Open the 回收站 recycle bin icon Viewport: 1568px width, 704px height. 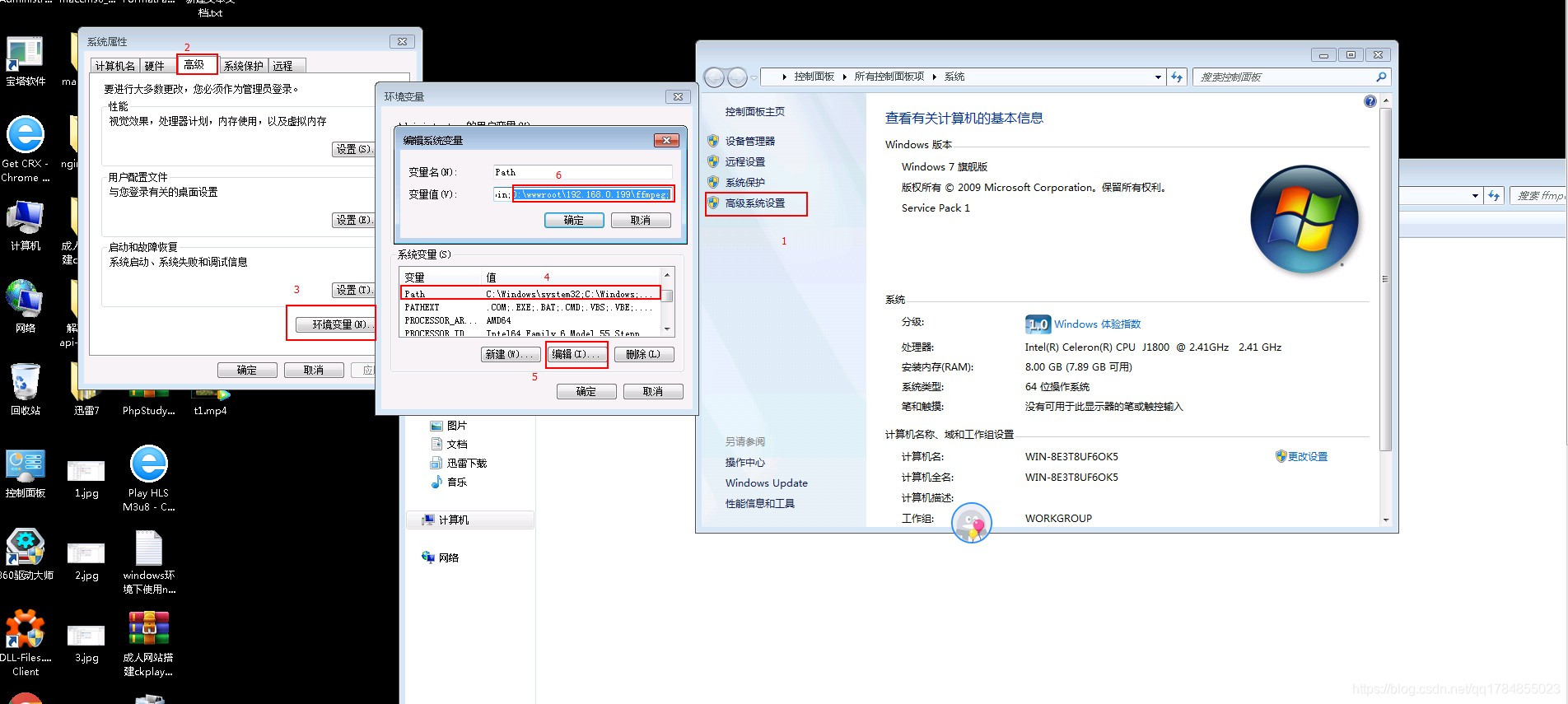(x=25, y=389)
